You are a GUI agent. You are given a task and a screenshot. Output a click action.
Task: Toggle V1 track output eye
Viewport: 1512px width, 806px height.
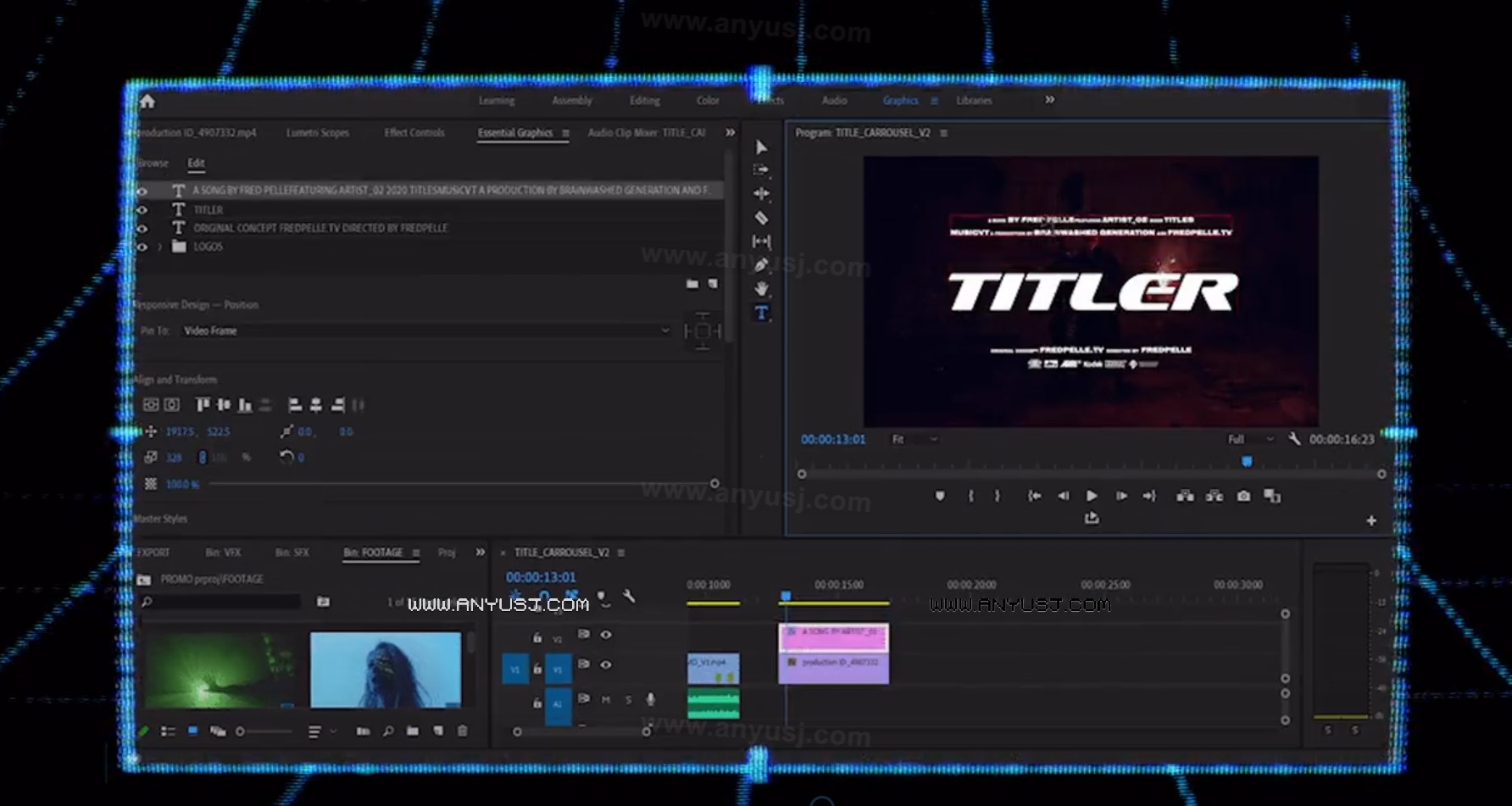pyautogui.click(x=606, y=664)
